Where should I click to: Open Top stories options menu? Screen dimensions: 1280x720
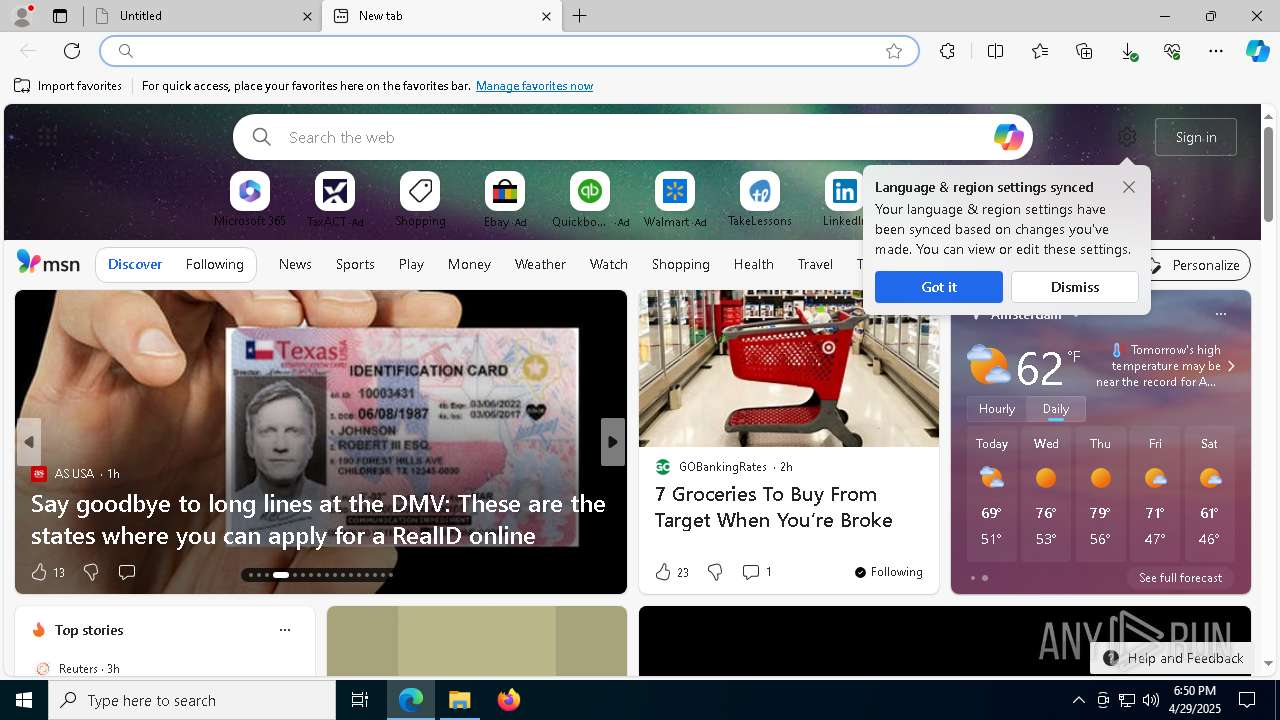285,630
